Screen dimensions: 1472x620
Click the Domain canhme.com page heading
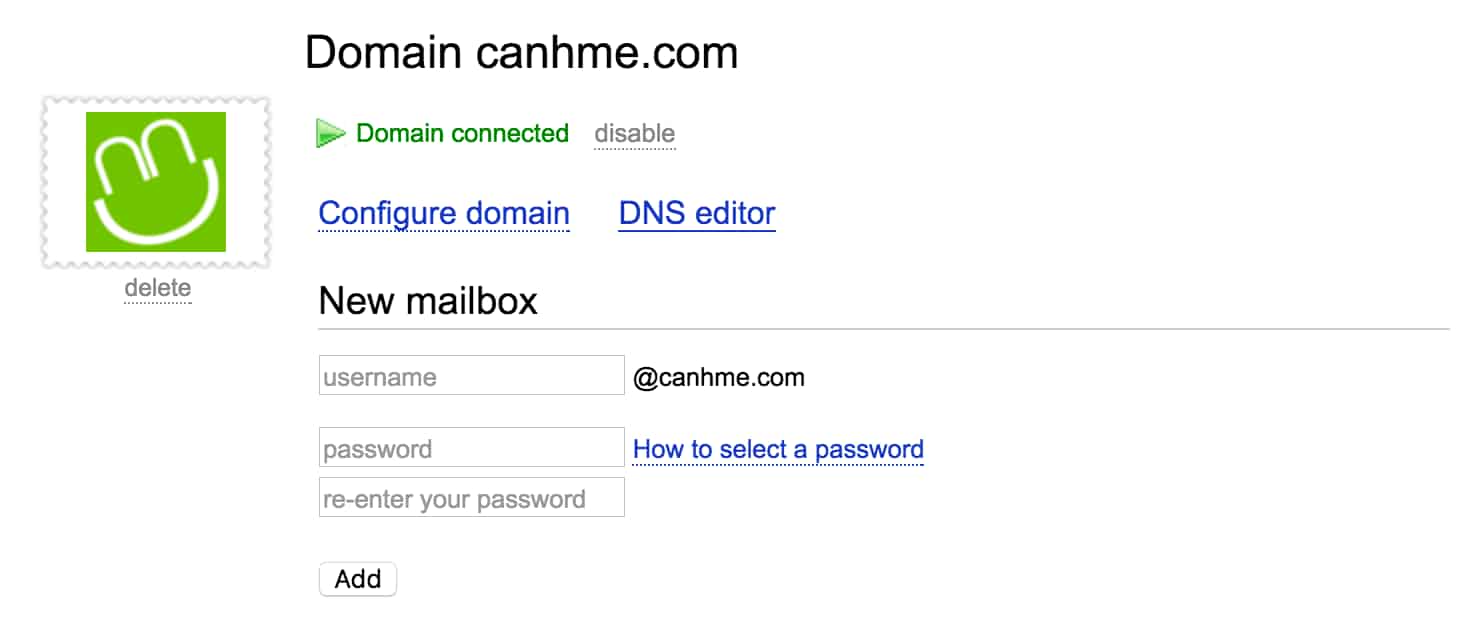521,52
